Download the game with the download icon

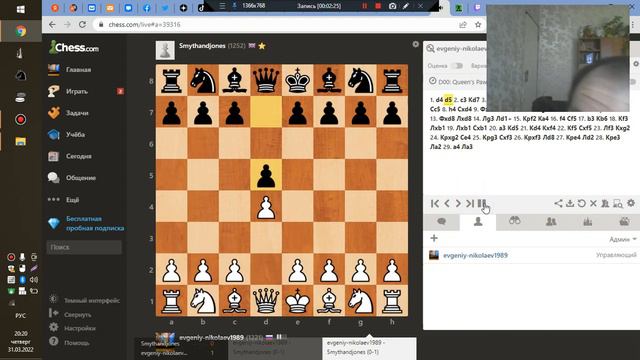pyautogui.click(x=570, y=203)
